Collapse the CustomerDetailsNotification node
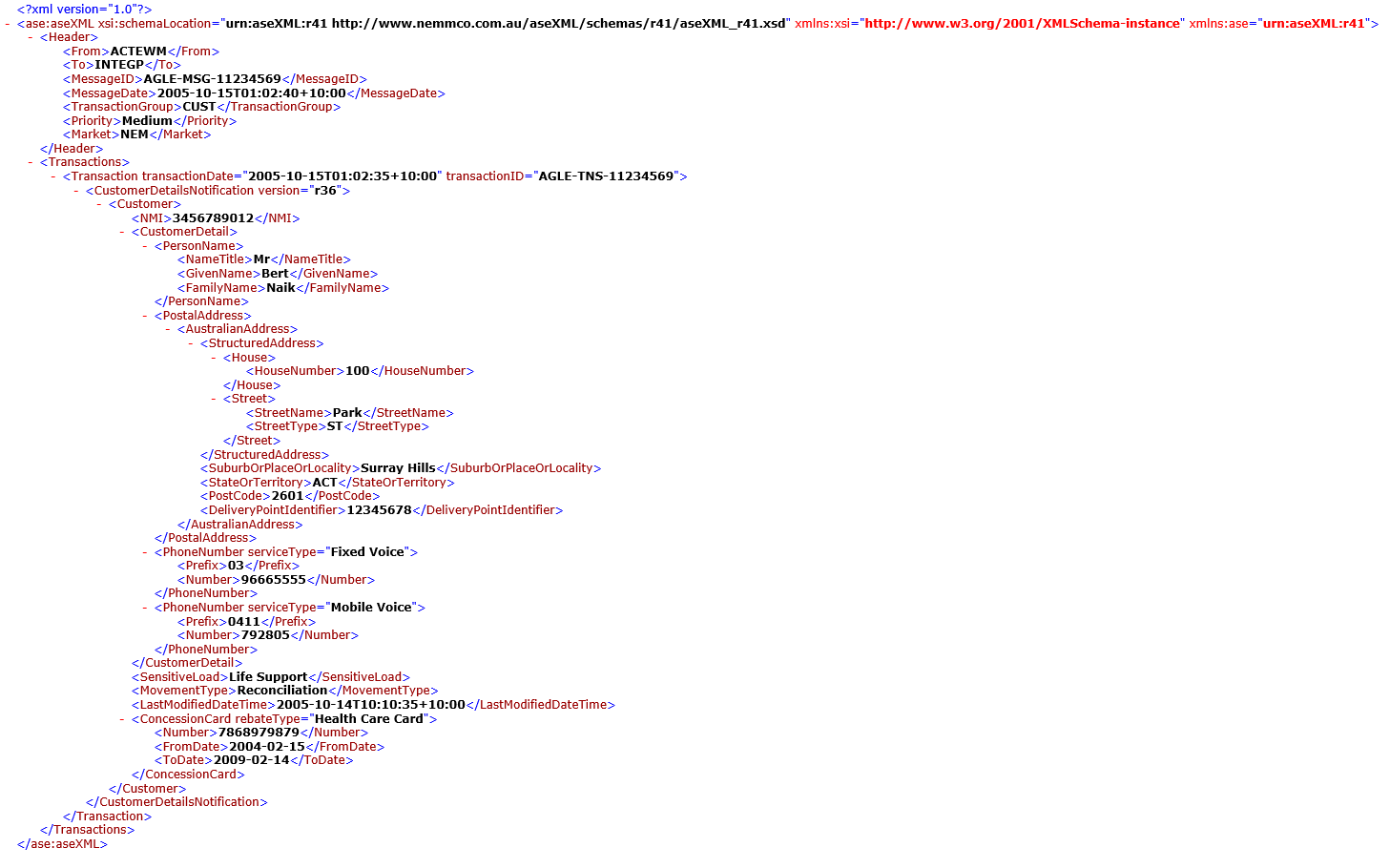The image size is (1390, 868). [76, 191]
